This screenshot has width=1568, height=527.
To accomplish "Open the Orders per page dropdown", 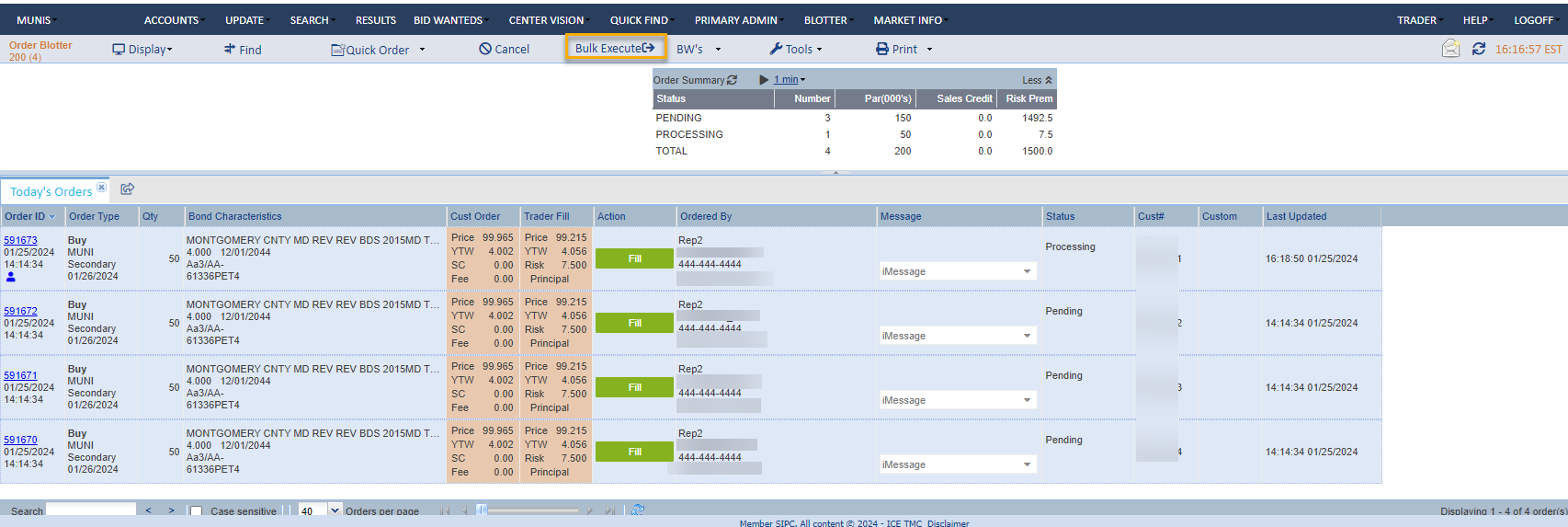I will (x=335, y=510).
